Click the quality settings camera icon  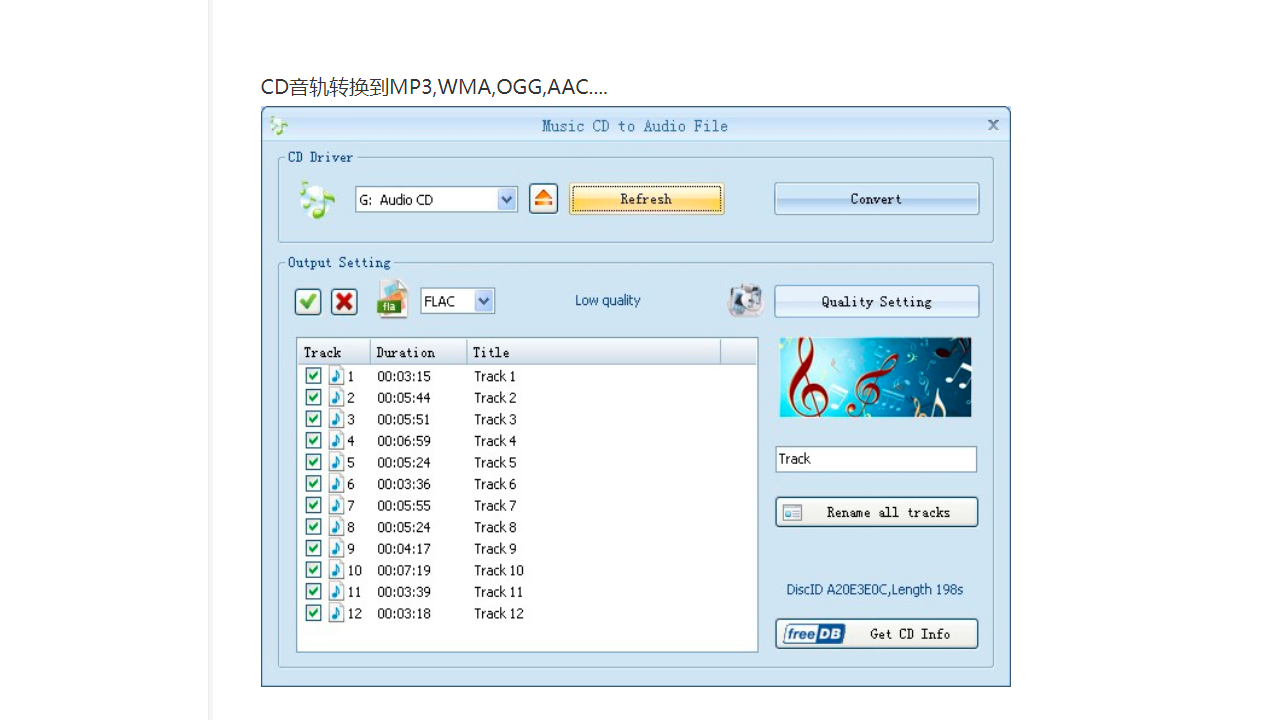745,301
